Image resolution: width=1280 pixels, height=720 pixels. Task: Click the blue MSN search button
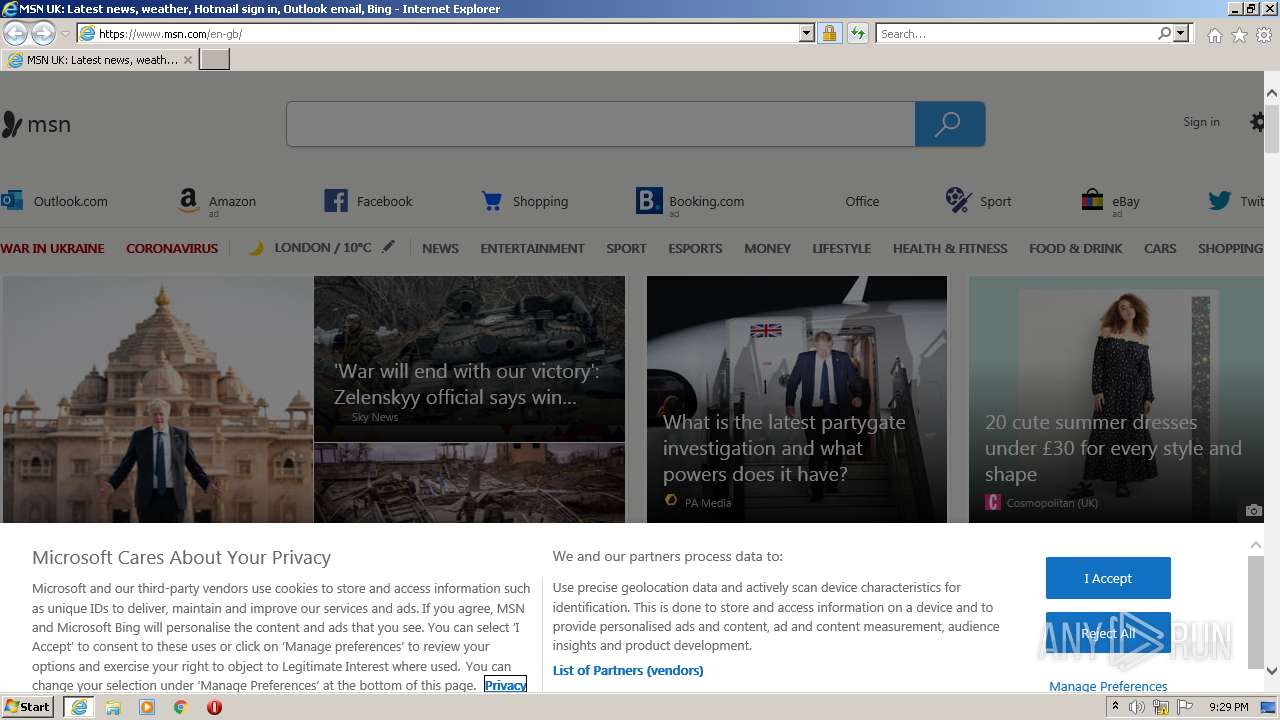point(950,124)
